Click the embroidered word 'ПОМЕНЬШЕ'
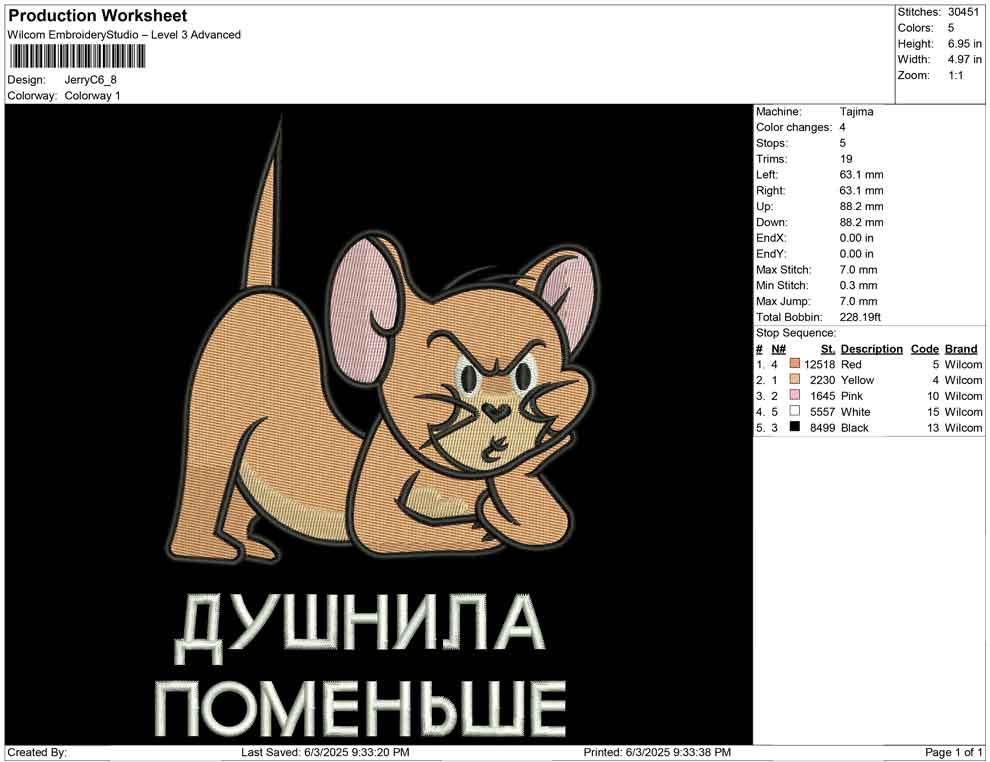The height and width of the screenshot is (762, 990). [x=361, y=708]
